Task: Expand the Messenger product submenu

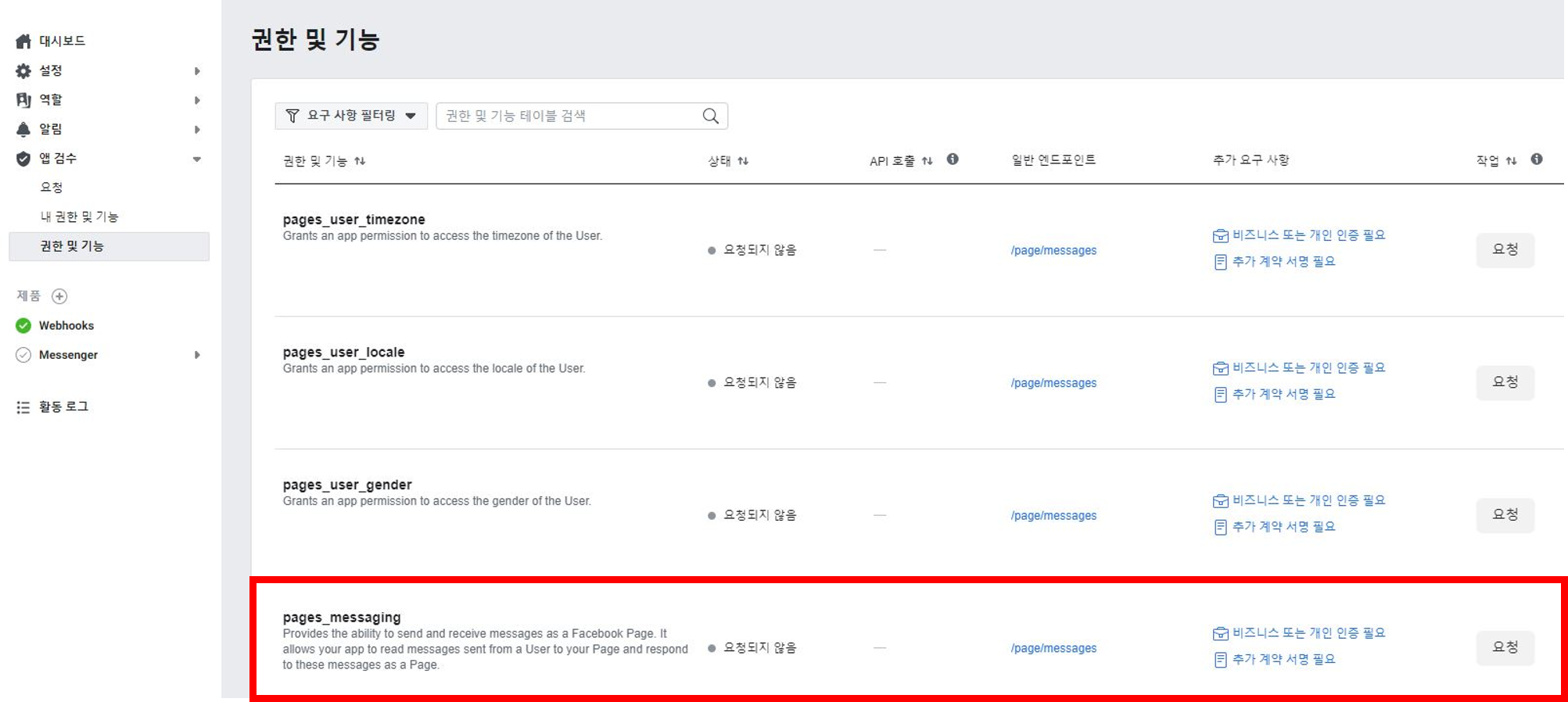Action: point(196,355)
